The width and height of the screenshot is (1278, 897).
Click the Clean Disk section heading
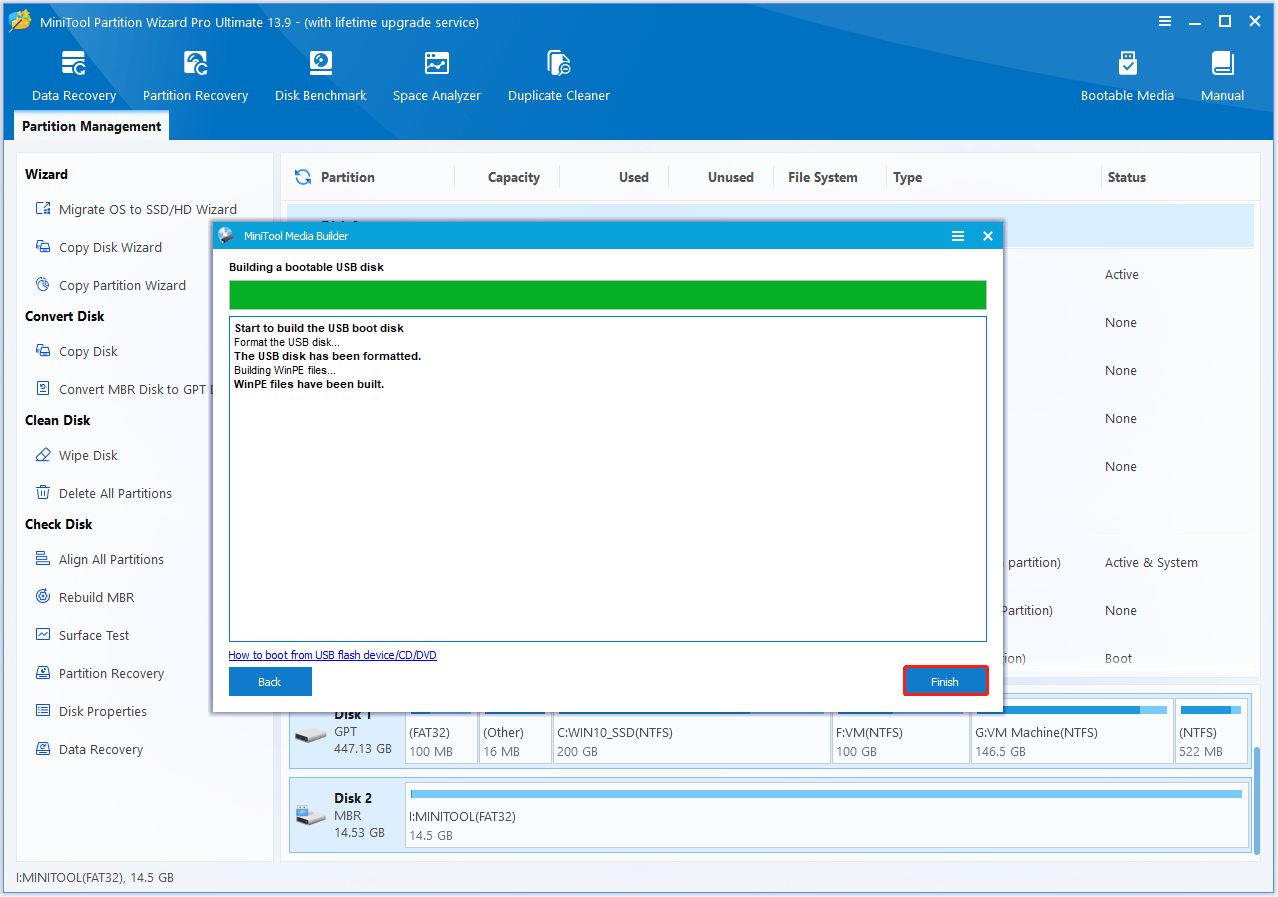(58, 420)
